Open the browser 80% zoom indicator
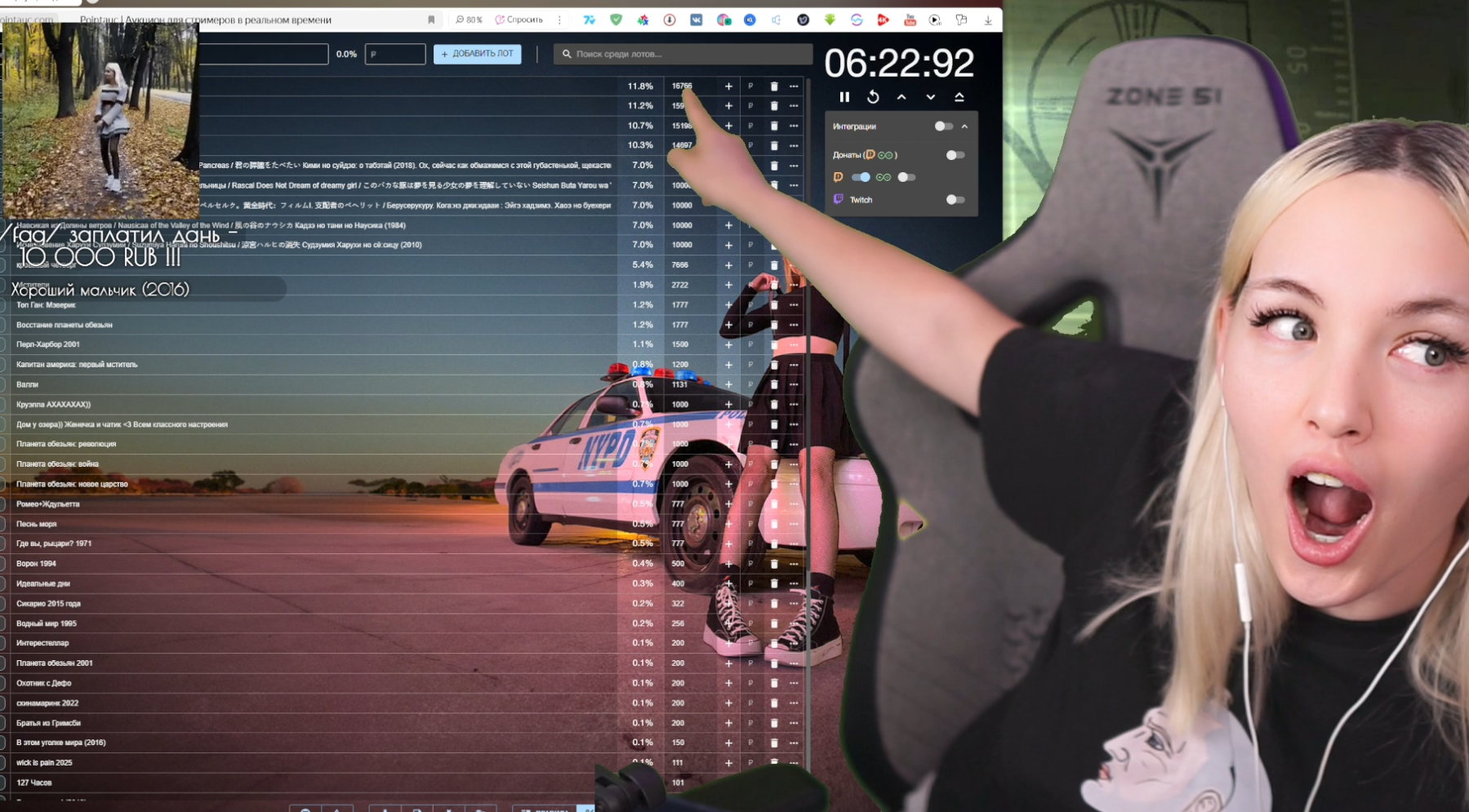Image resolution: width=1469 pixels, height=812 pixels. [469, 20]
